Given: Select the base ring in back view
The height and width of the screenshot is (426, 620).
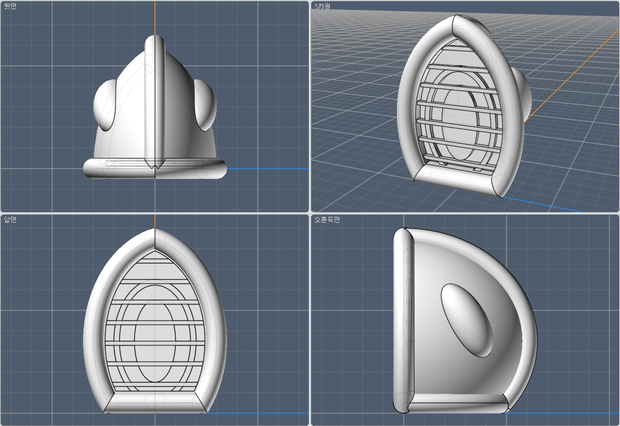Looking at the screenshot, I should 155,169.
